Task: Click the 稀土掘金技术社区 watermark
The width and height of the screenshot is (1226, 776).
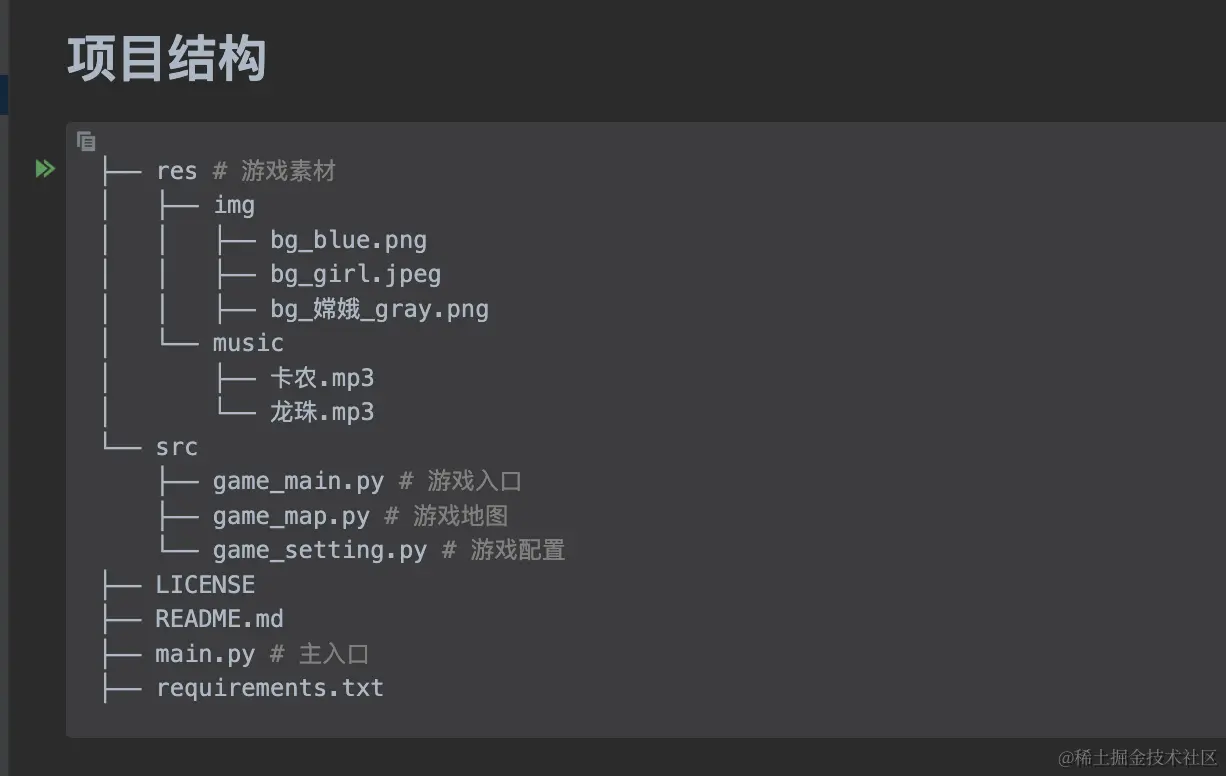Action: tap(1137, 757)
